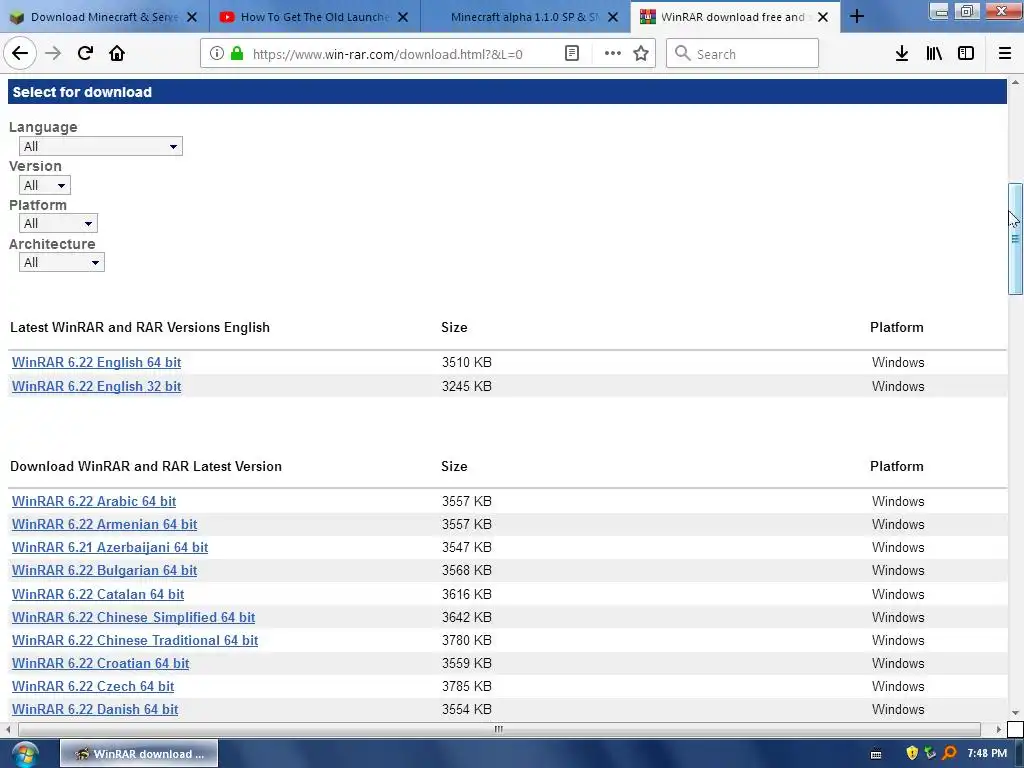Open the Windows Start orb

[x=25, y=754]
